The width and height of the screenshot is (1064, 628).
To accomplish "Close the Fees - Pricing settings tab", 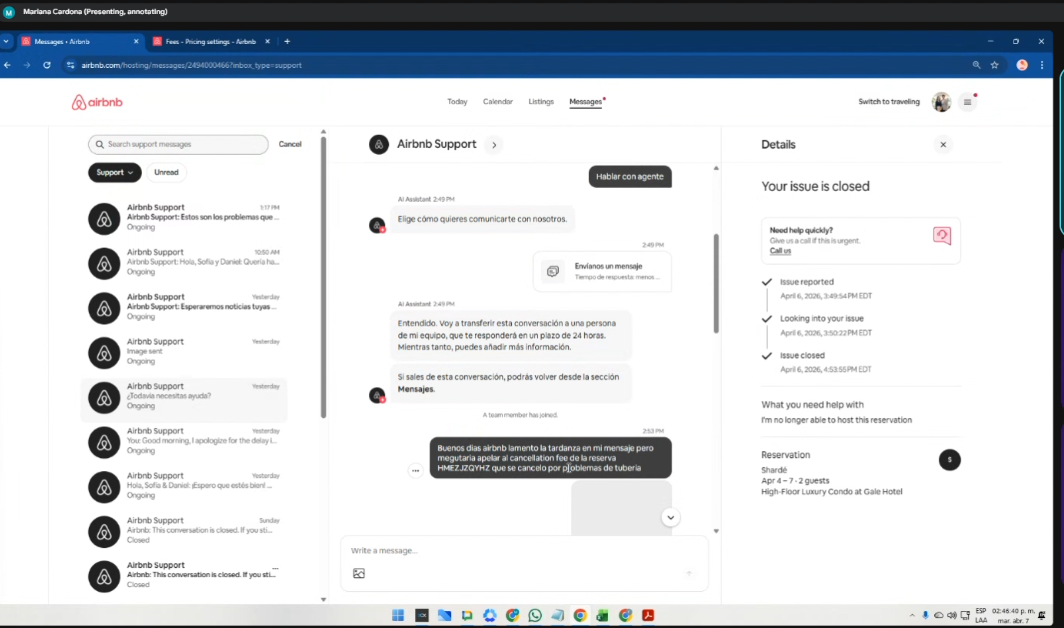I will (x=267, y=41).
